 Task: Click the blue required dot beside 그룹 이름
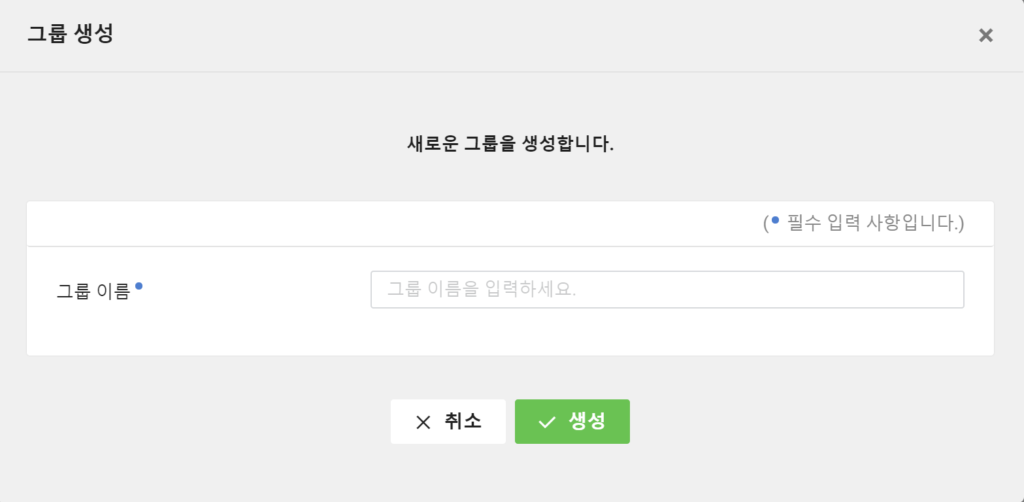pos(138,285)
